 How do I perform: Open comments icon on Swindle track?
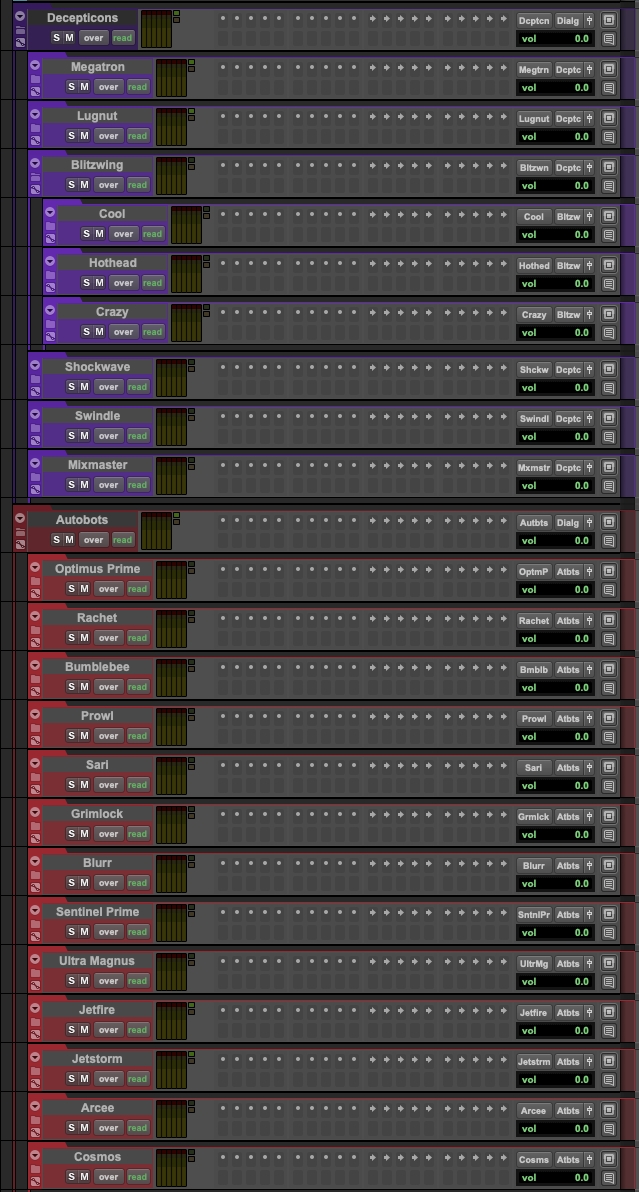tap(609, 437)
